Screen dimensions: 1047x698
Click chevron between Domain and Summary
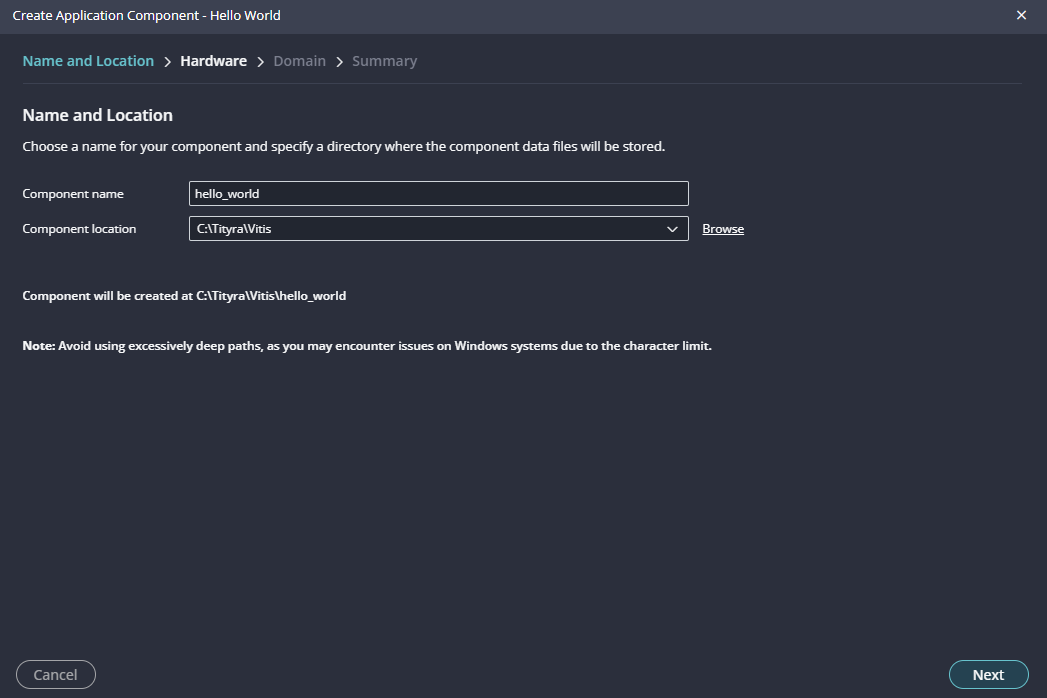pos(339,62)
